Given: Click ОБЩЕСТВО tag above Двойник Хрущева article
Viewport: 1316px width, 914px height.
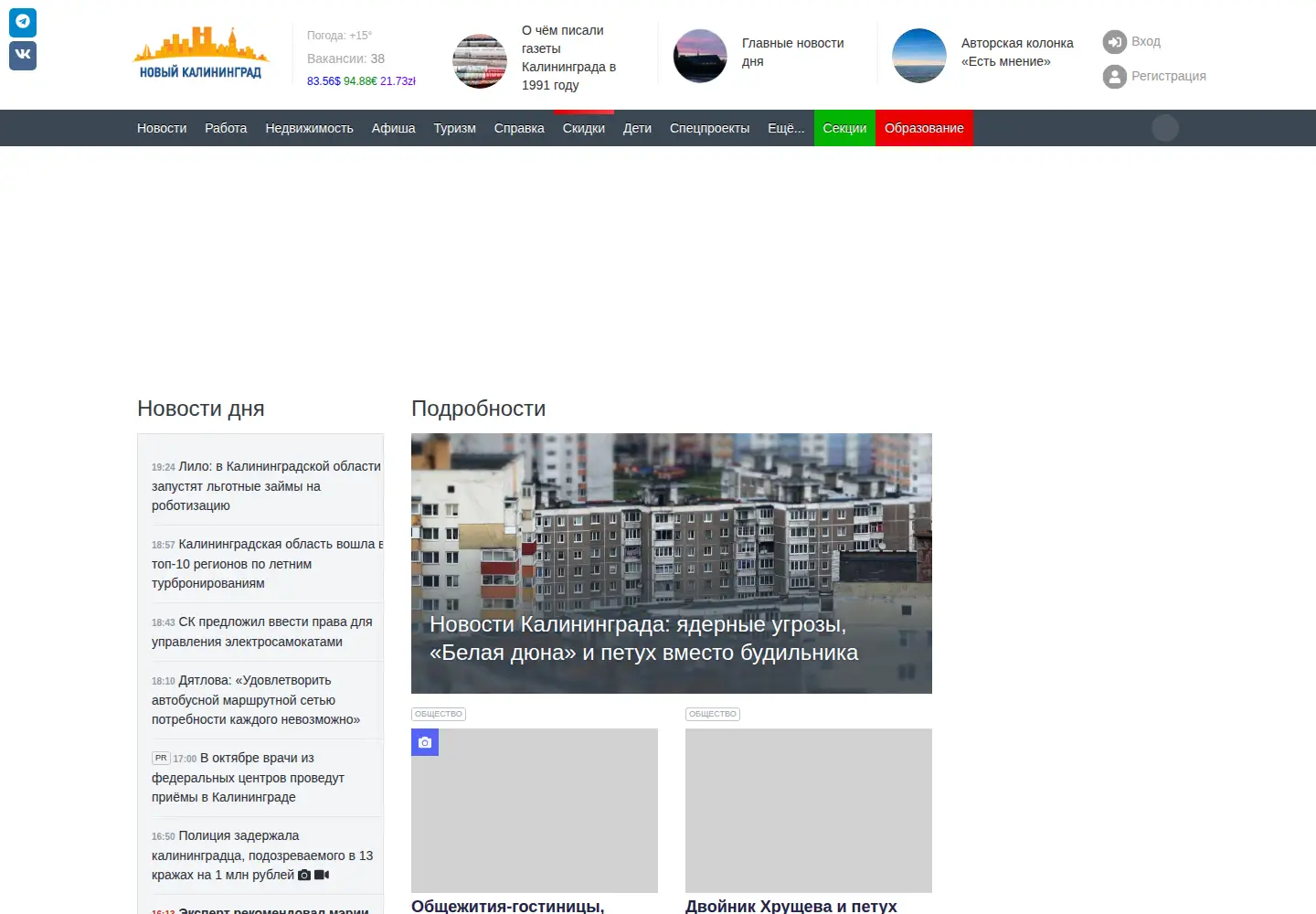Looking at the screenshot, I should click(713, 714).
